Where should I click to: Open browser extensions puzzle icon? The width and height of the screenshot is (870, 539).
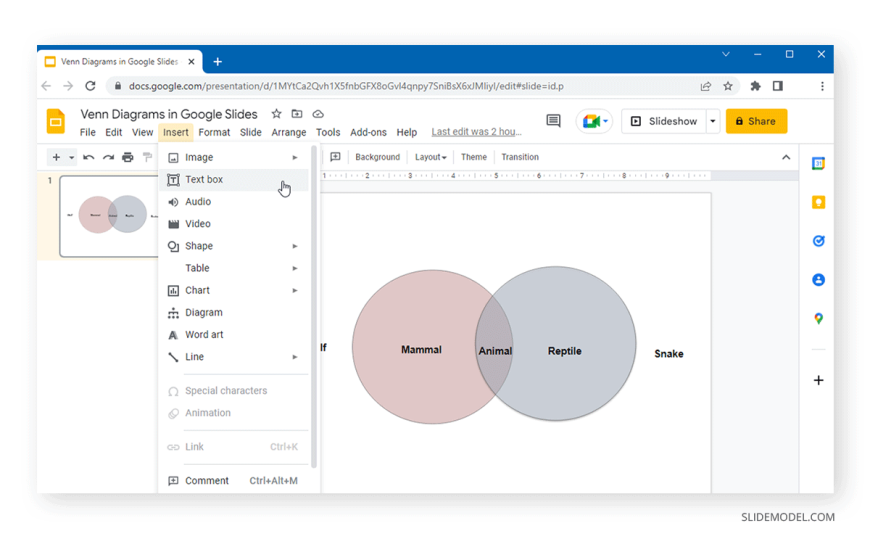755,86
